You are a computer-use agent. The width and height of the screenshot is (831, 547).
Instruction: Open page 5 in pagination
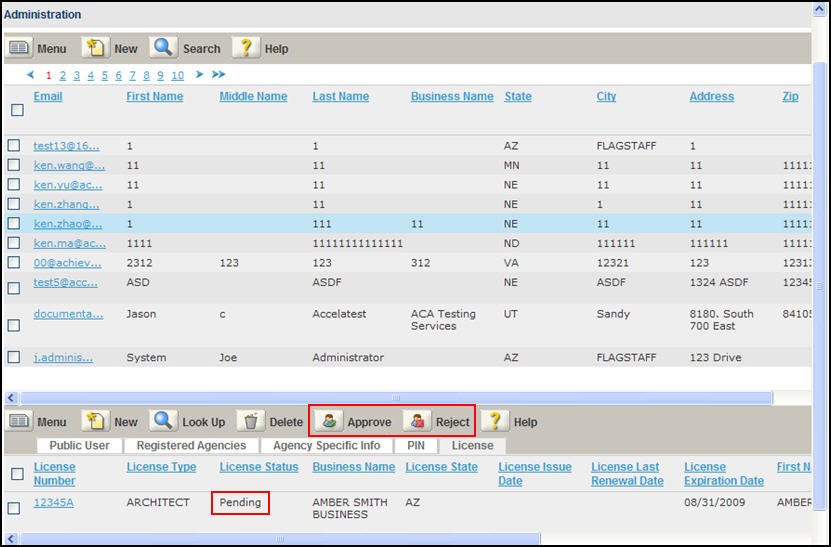tap(105, 76)
